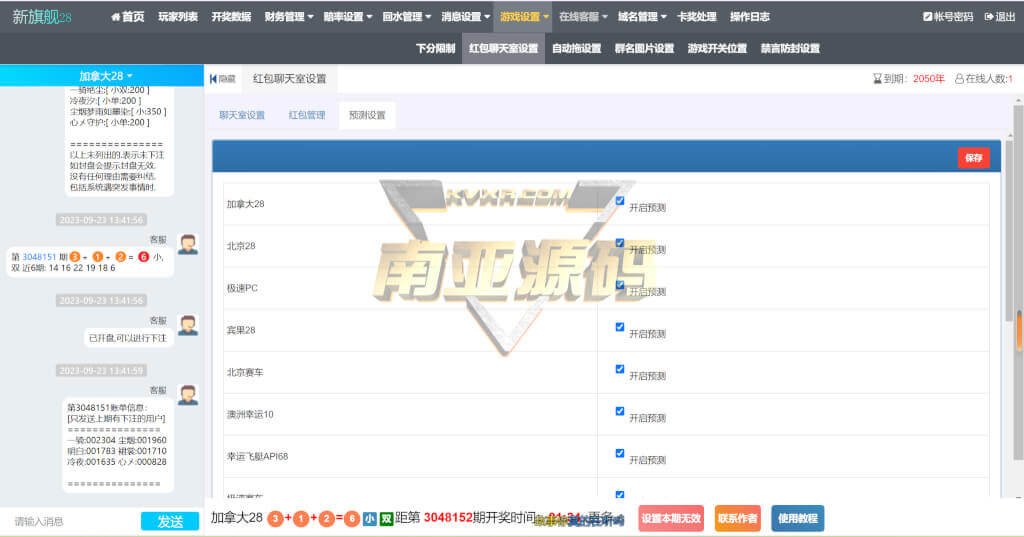Toggle 开启预测 checkbox for 北京赛车
This screenshot has height=537, width=1024.
(620, 369)
